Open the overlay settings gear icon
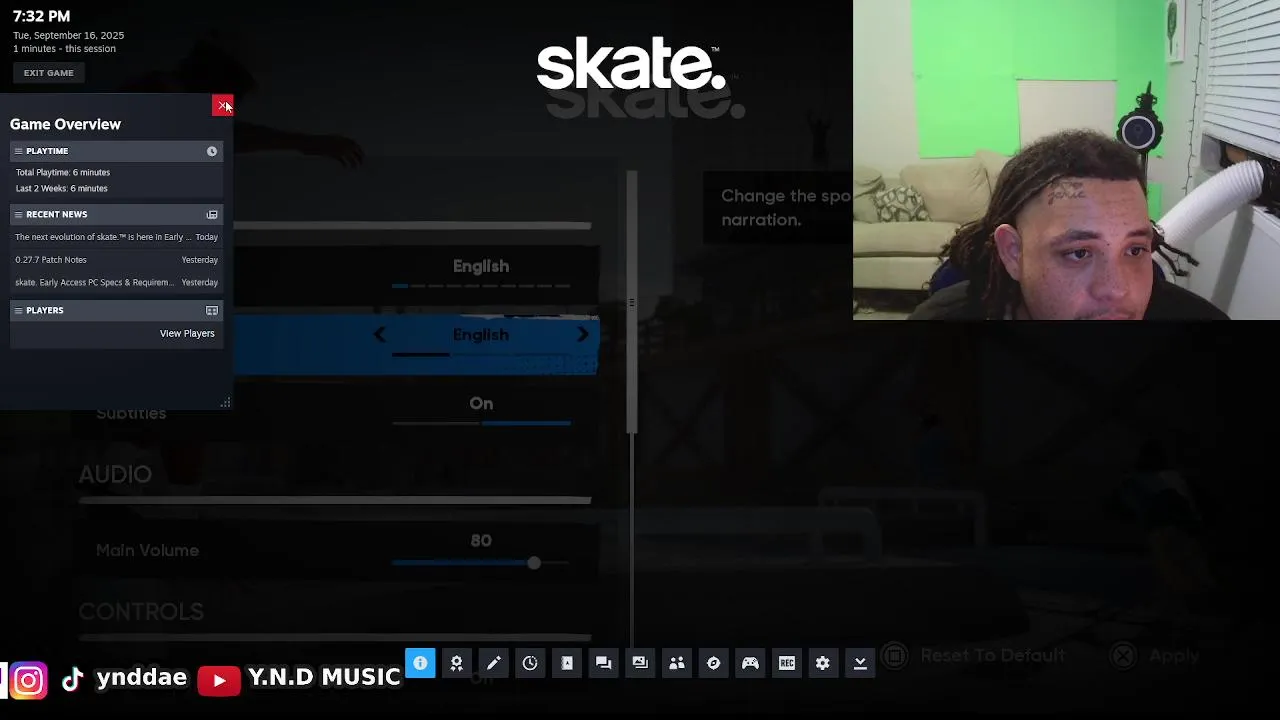Viewport: 1280px width, 720px height. (x=823, y=663)
